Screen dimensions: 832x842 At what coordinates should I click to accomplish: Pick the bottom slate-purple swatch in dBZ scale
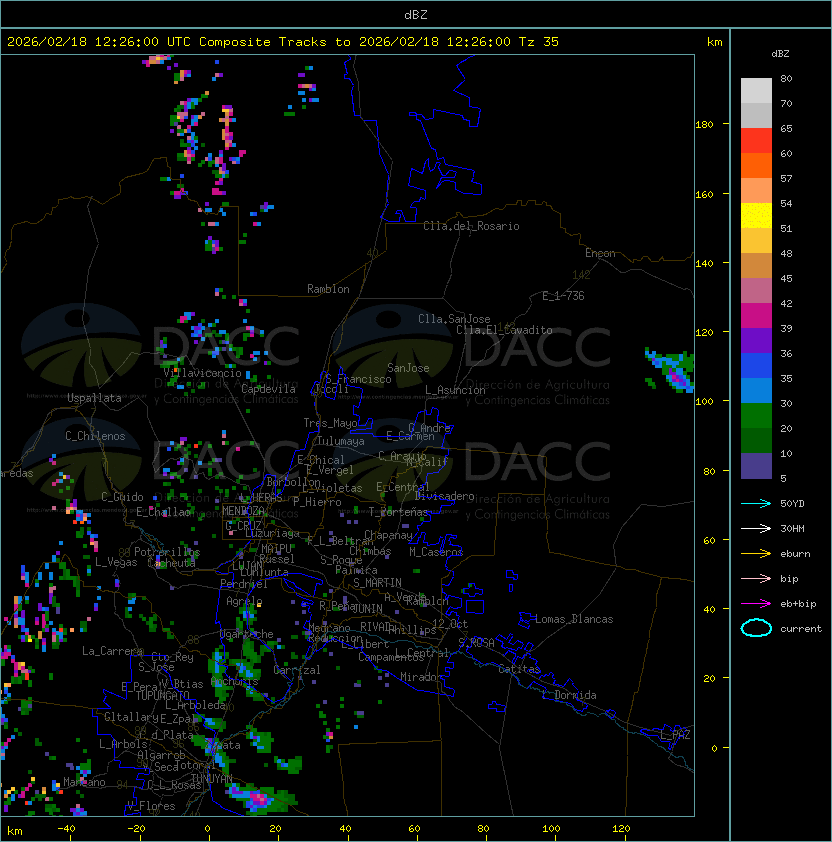click(756, 466)
